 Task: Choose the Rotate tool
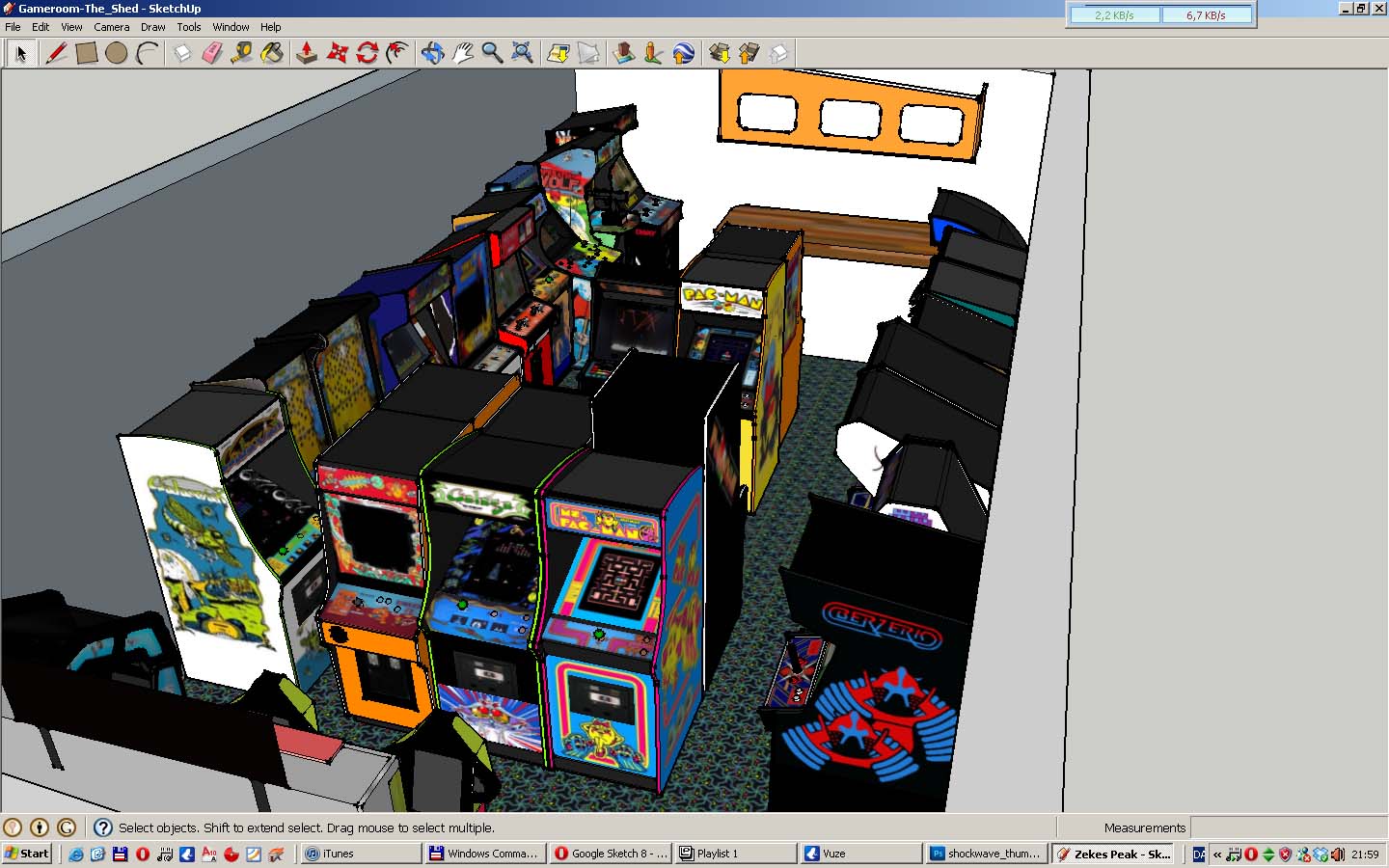point(367,53)
